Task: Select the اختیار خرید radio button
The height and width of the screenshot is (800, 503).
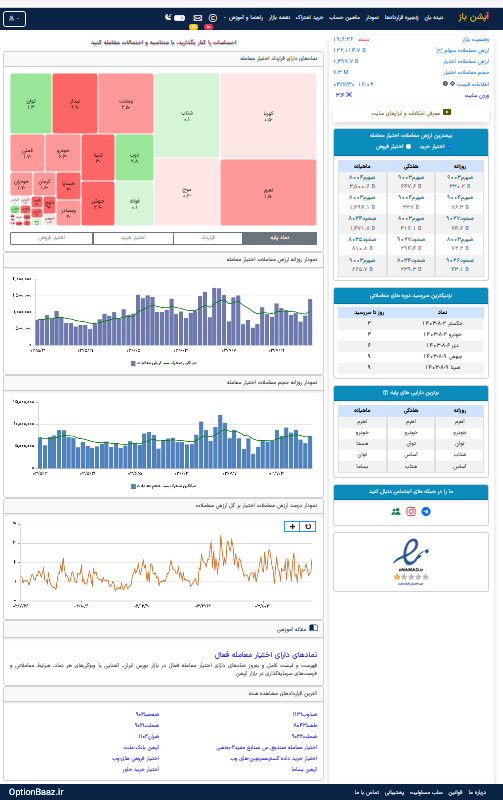Action: click(449, 146)
